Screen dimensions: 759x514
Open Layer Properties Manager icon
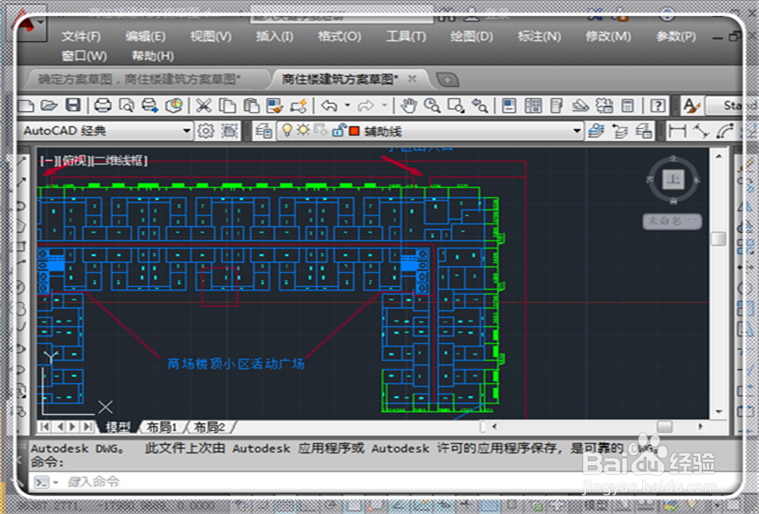(x=264, y=131)
